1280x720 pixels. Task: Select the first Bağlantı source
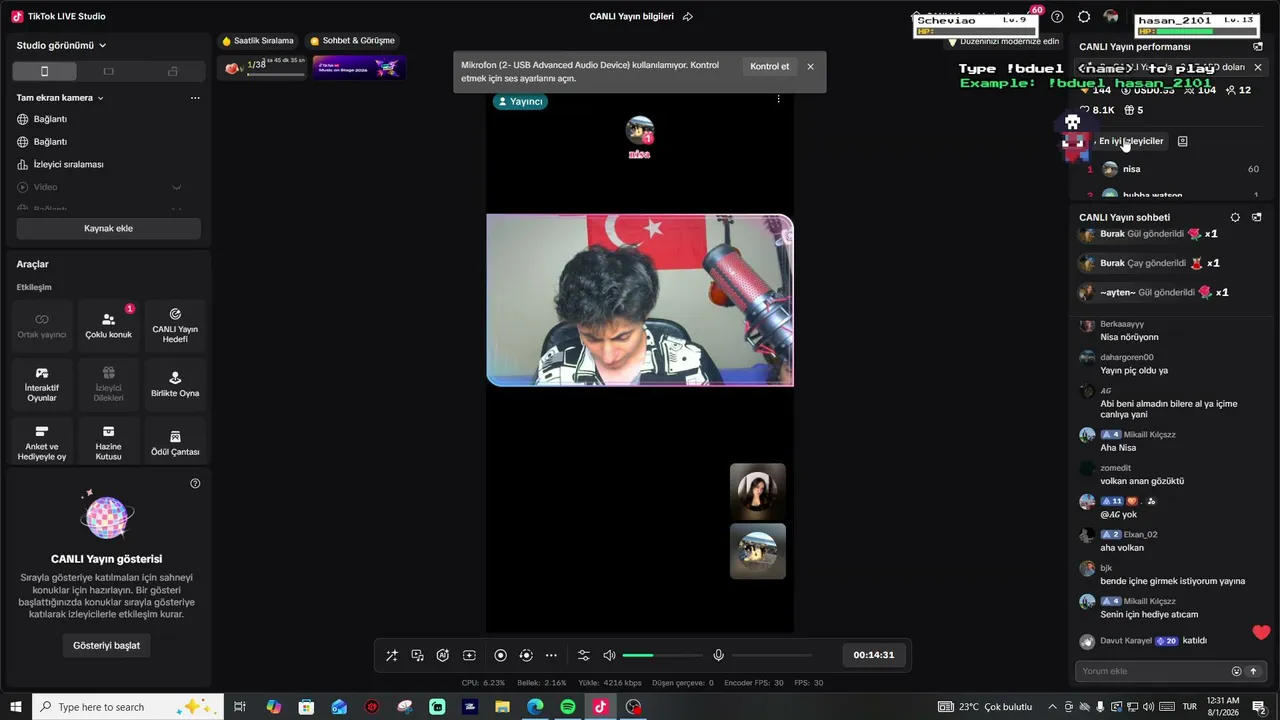tap(108, 119)
